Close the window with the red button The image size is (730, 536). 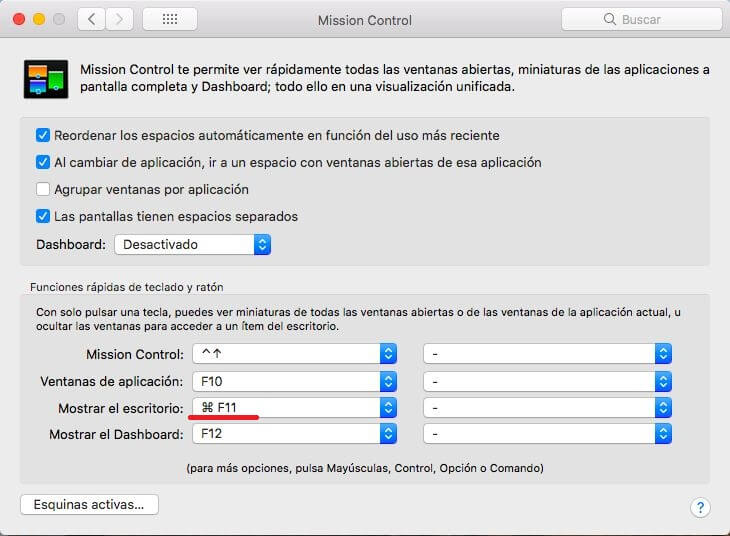tap(19, 19)
